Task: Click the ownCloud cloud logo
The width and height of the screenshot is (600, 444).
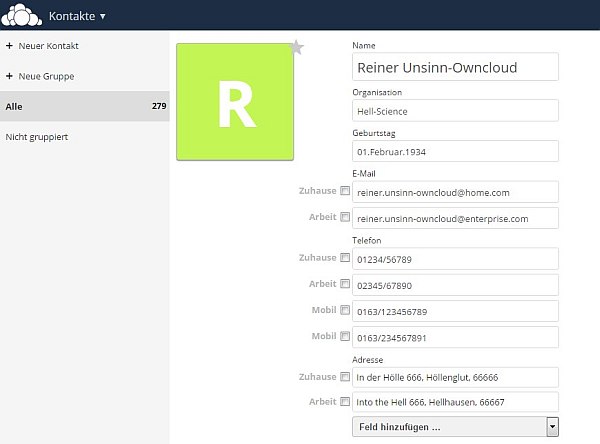Action: pyautogui.click(x=22, y=15)
